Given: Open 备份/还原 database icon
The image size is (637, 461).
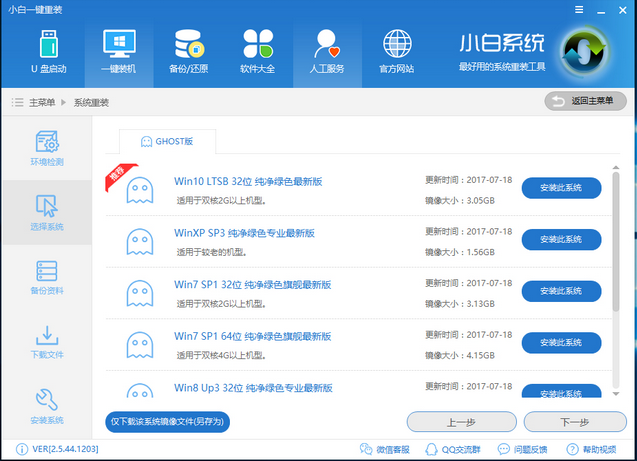Looking at the screenshot, I should tap(189, 43).
